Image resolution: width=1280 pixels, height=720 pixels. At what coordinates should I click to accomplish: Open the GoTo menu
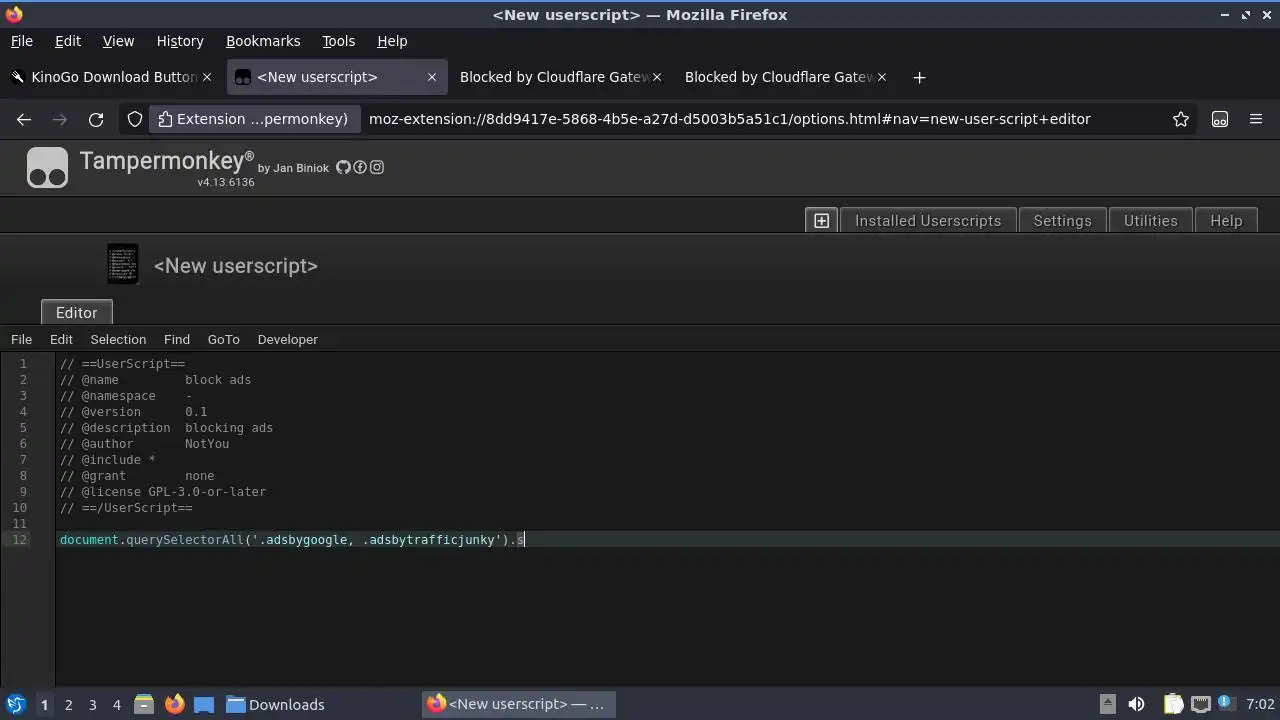[223, 339]
